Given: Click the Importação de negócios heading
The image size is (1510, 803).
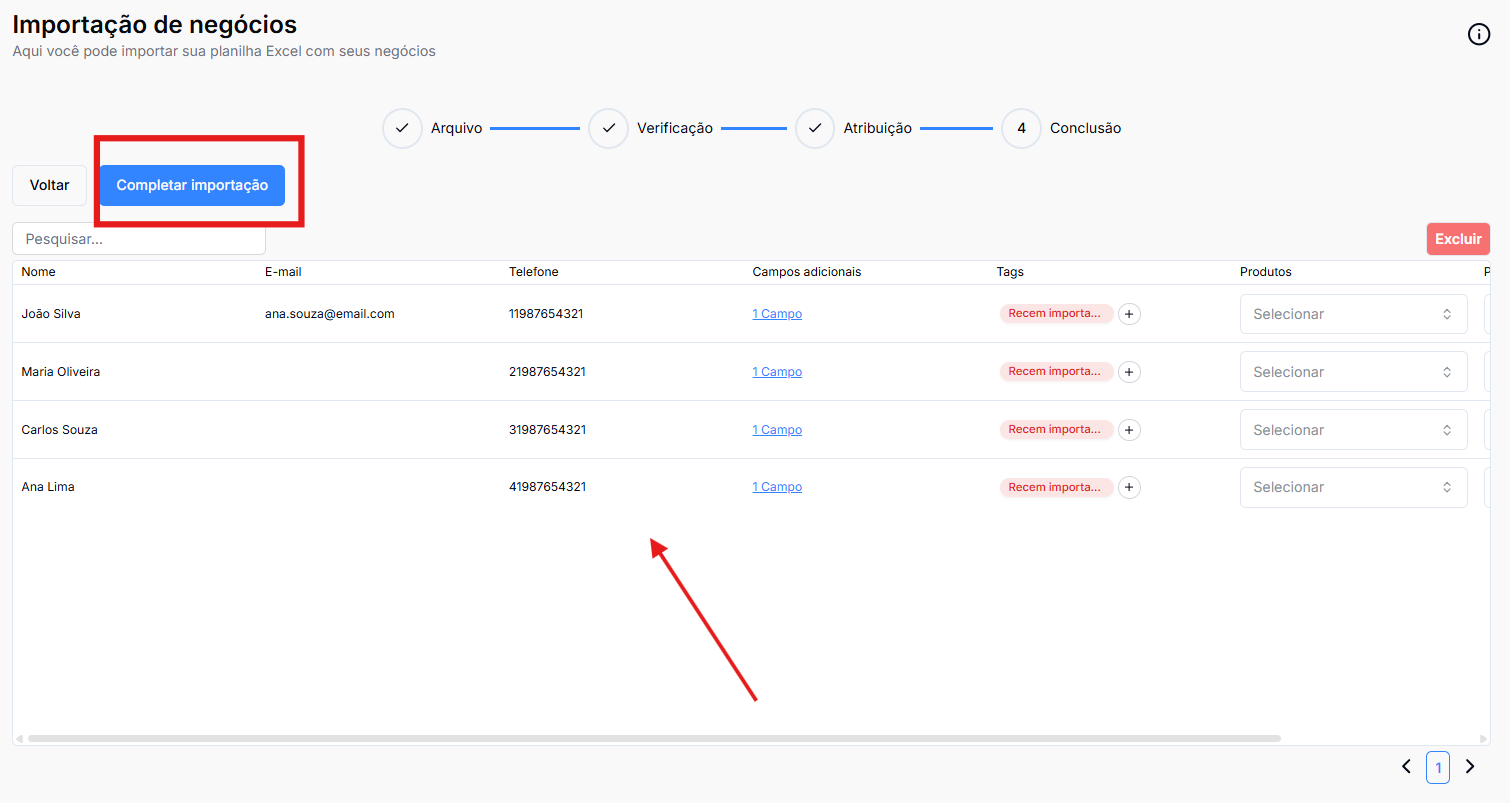Looking at the screenshot, I should [155, 24].
